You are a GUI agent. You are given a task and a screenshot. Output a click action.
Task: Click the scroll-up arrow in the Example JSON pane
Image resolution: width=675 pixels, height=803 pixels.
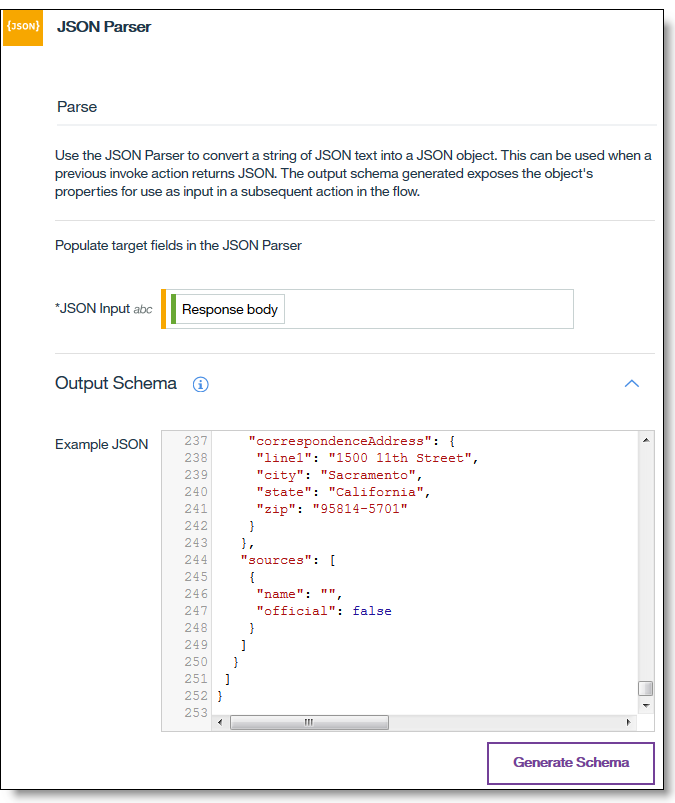click(x=644, y=440)
